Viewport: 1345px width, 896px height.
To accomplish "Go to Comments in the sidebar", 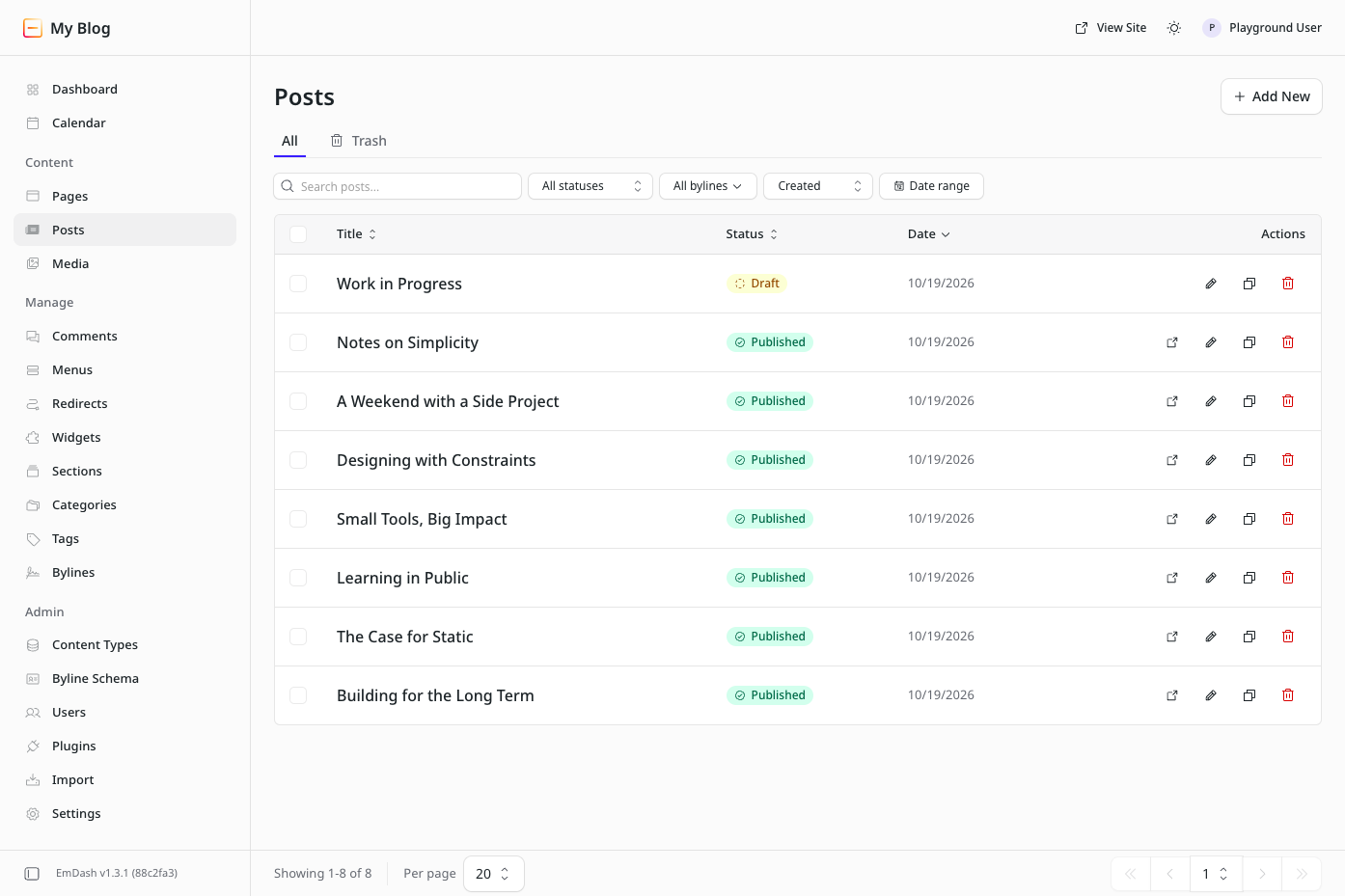I will (x=124, y=336).
